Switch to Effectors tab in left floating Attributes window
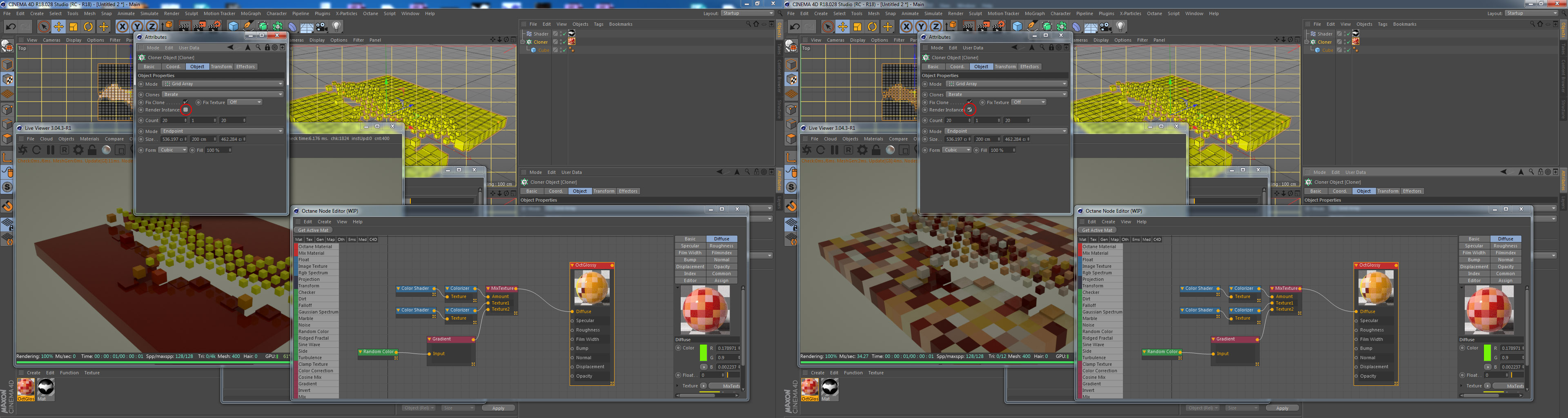1568x418 pixels. pos(245,66)
